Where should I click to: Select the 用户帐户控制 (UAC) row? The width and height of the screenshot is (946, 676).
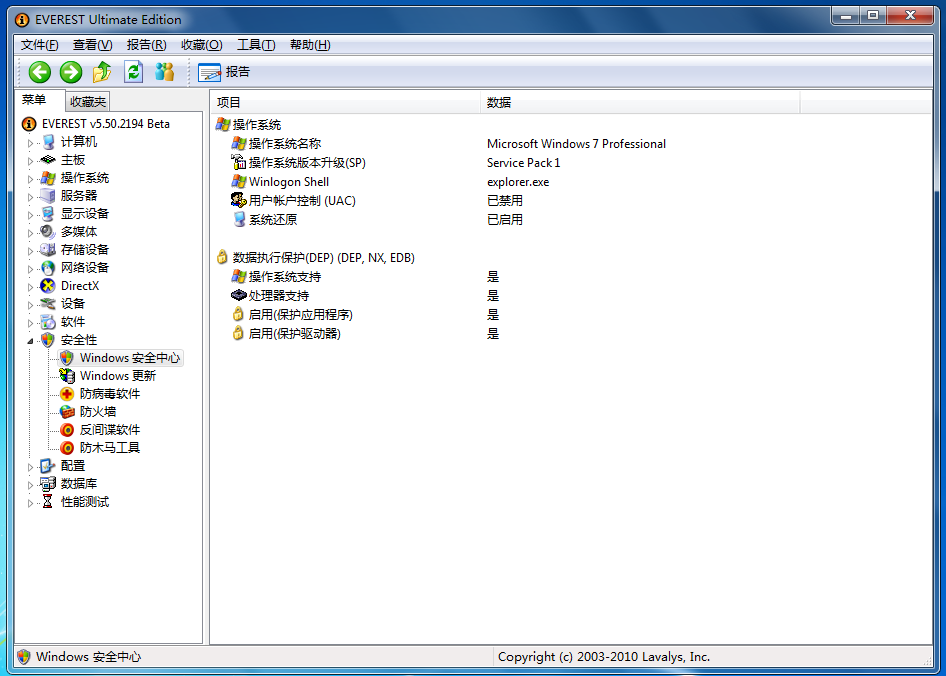(301, 201)
